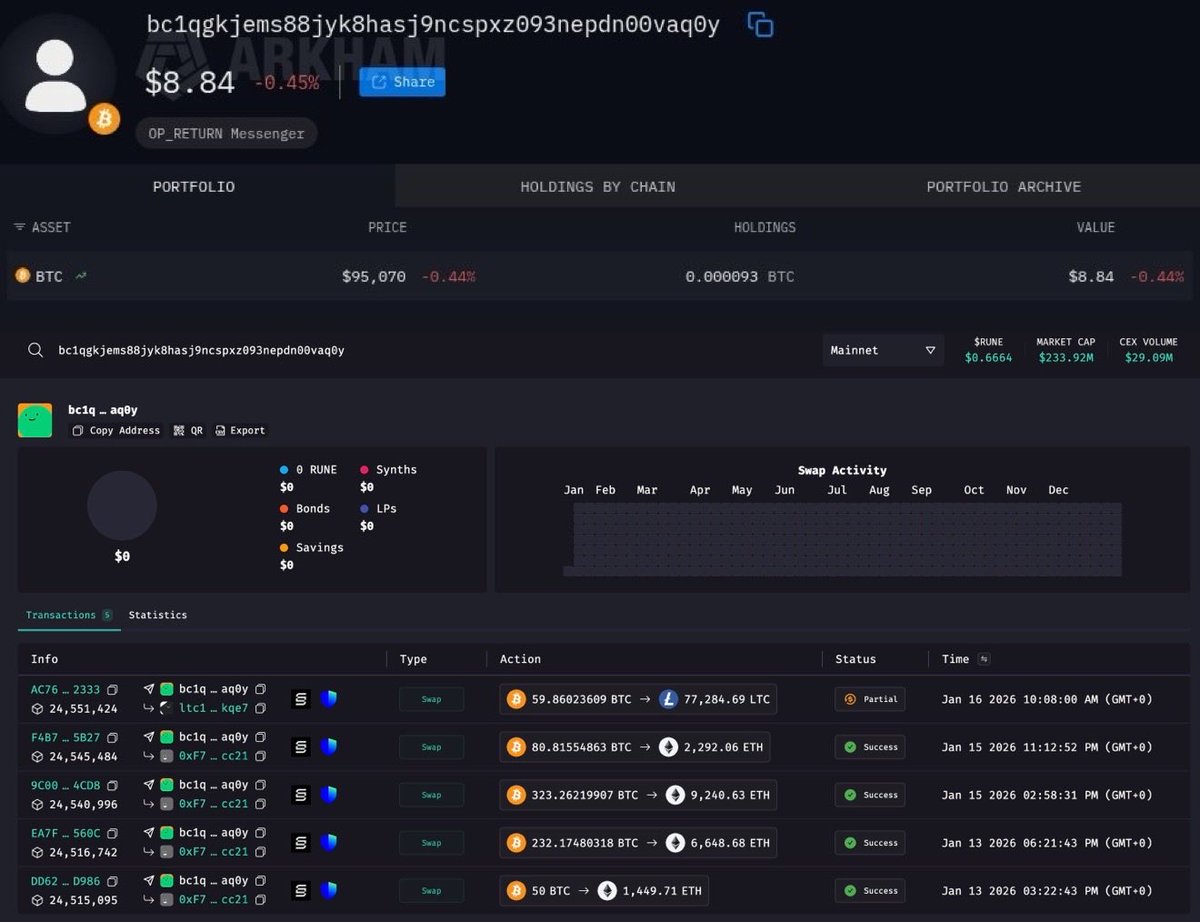Open destination address ltc1 … kqe7

click(213, 708)
